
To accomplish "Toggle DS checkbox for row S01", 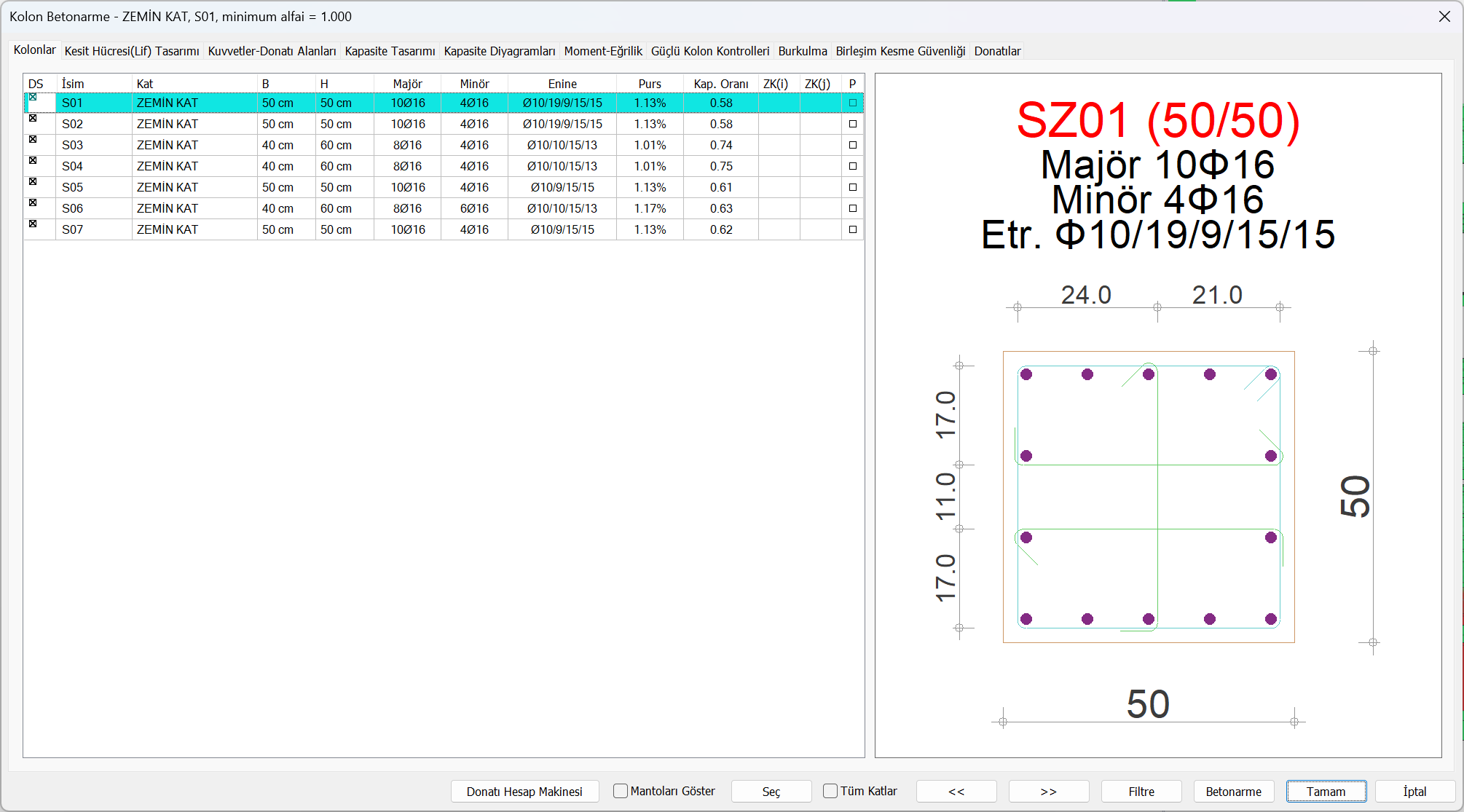I will [x=33, y=97].
